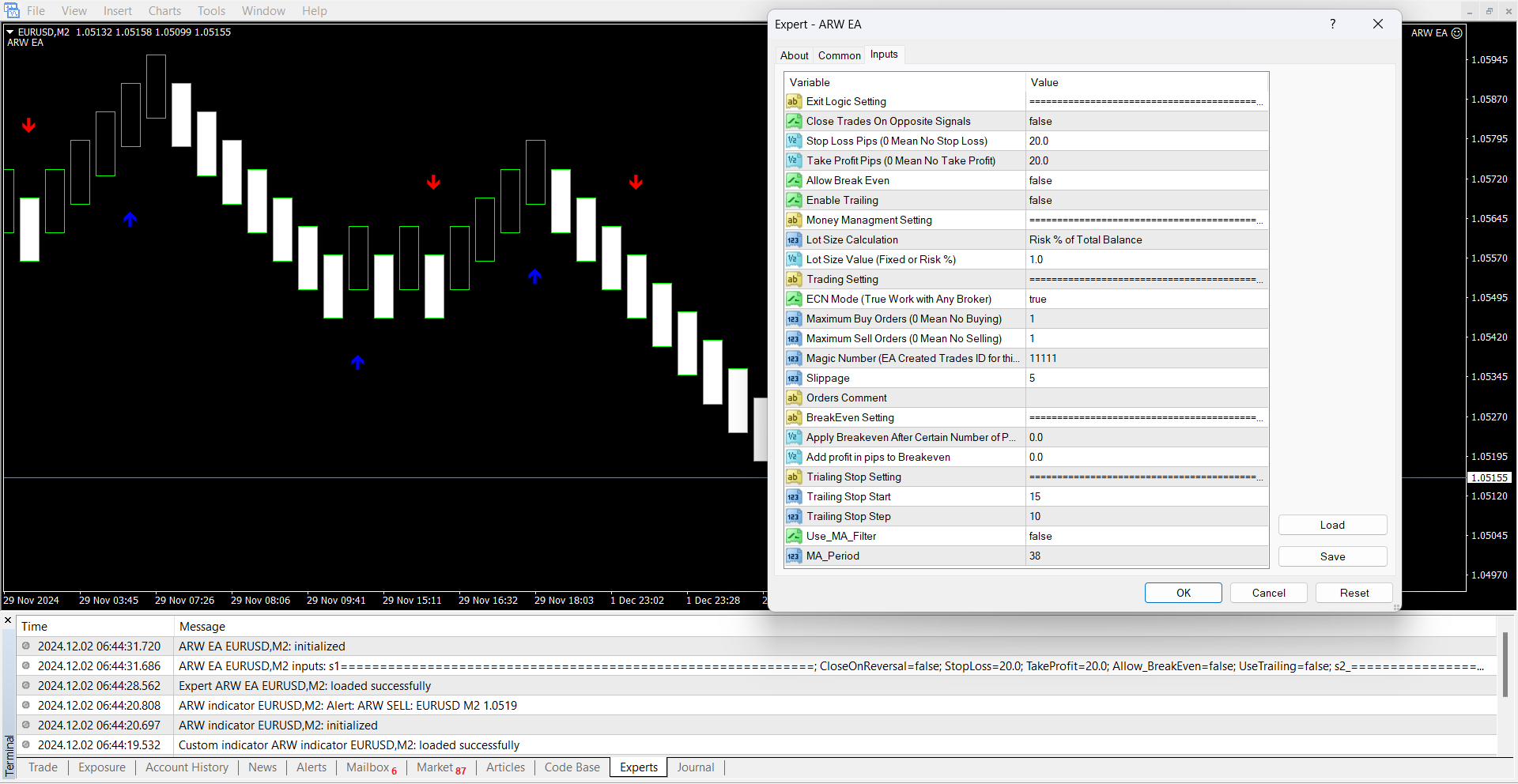Open the Charts menu
This screenshot has height=784, width=1518.
pos(164,11)
